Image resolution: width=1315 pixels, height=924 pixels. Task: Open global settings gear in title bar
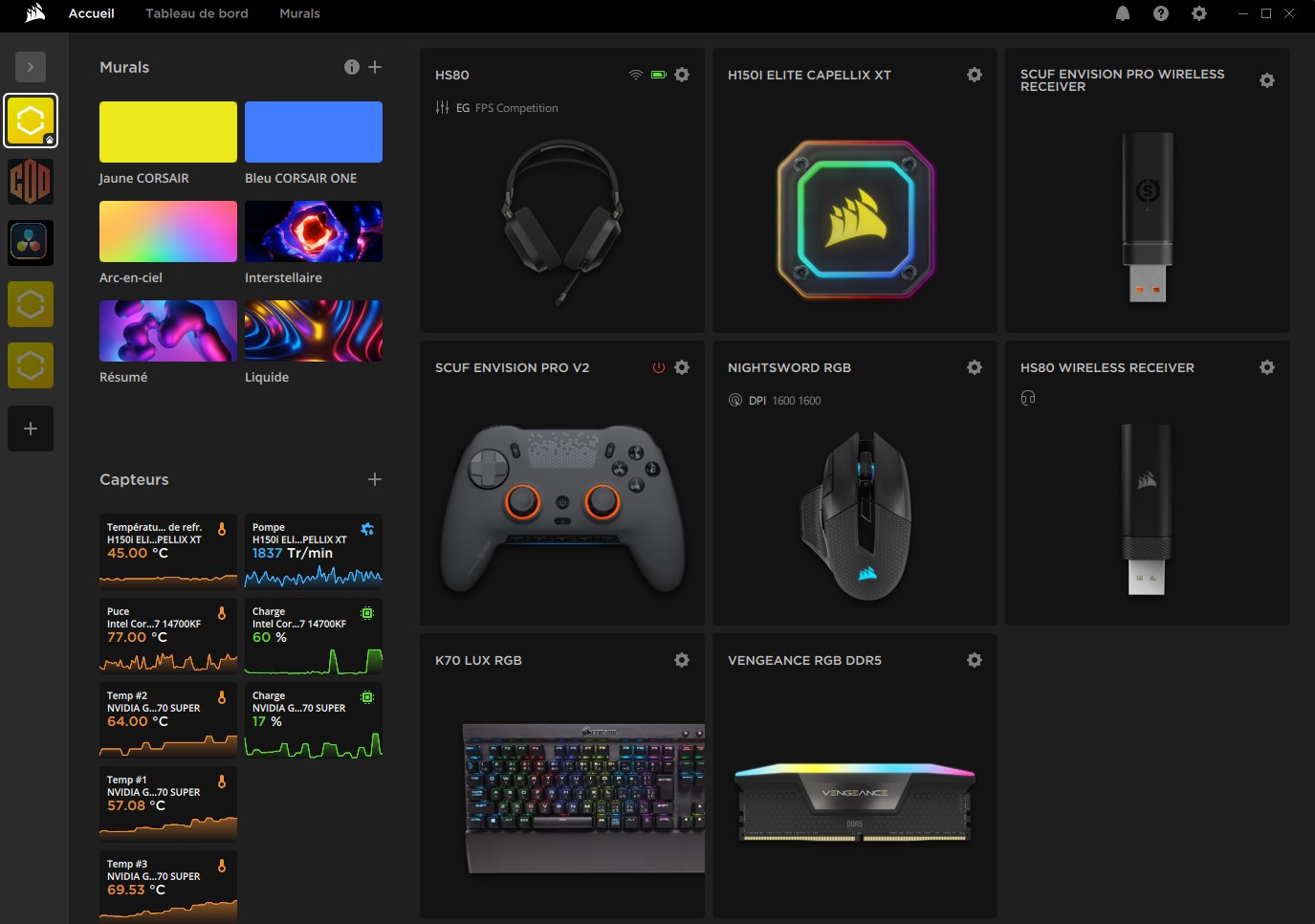(x=1199, y=13)
